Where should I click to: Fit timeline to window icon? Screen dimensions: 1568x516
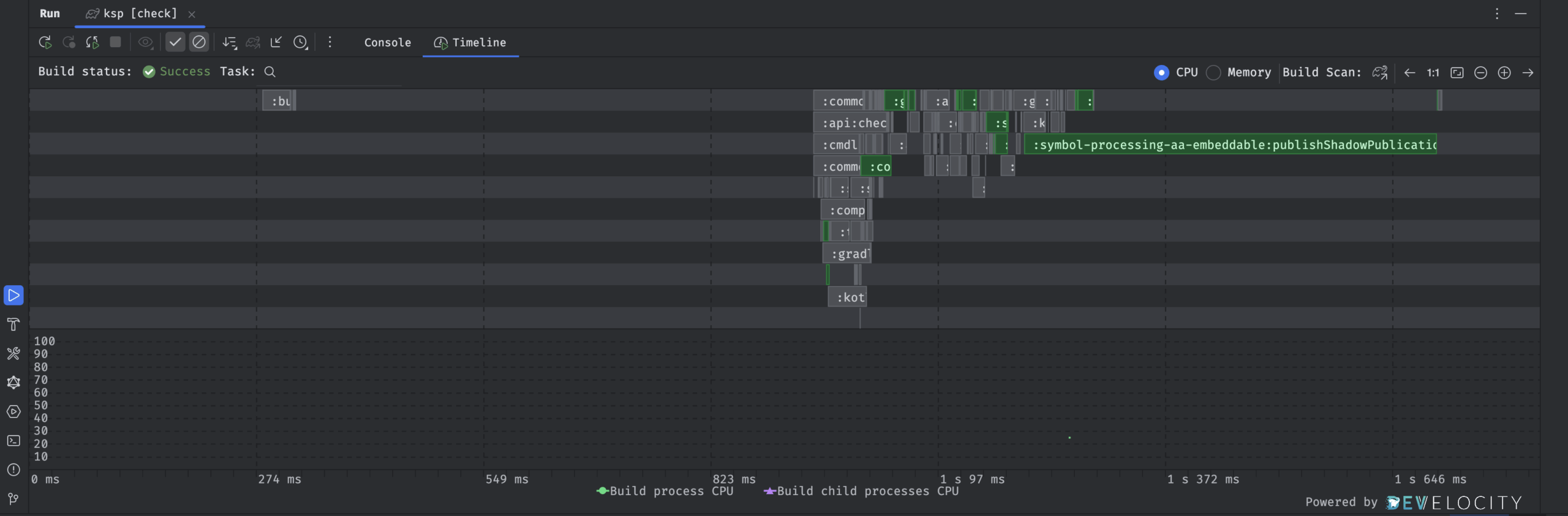click(x=1457, y=73)
